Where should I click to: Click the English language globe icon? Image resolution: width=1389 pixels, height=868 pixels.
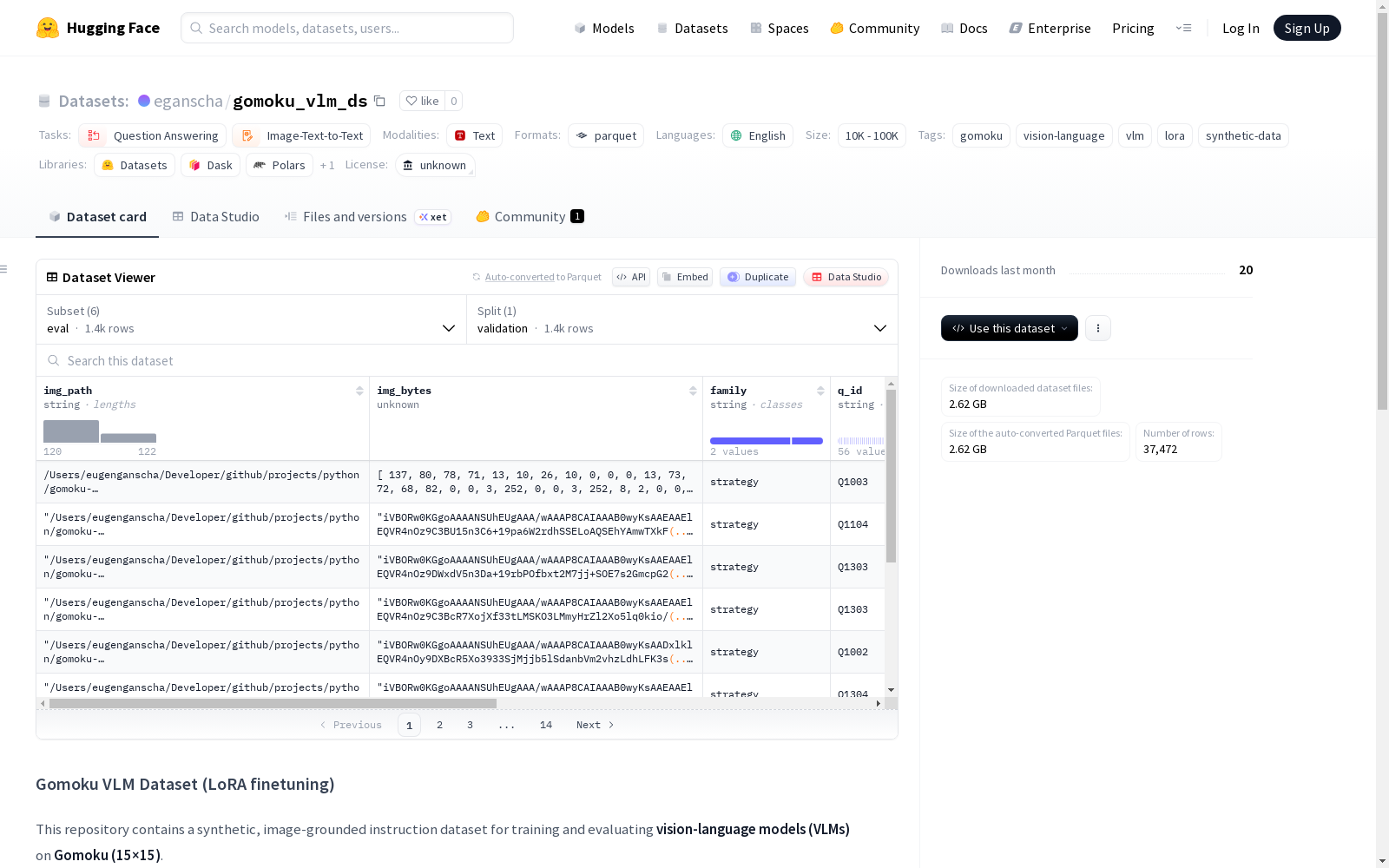(x=736, y=135)
